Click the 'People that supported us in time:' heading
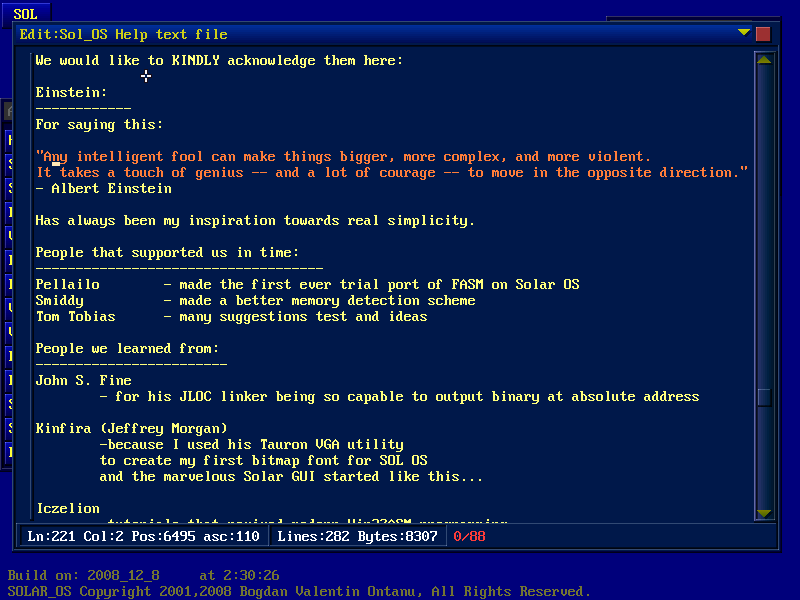 point(167,253)
